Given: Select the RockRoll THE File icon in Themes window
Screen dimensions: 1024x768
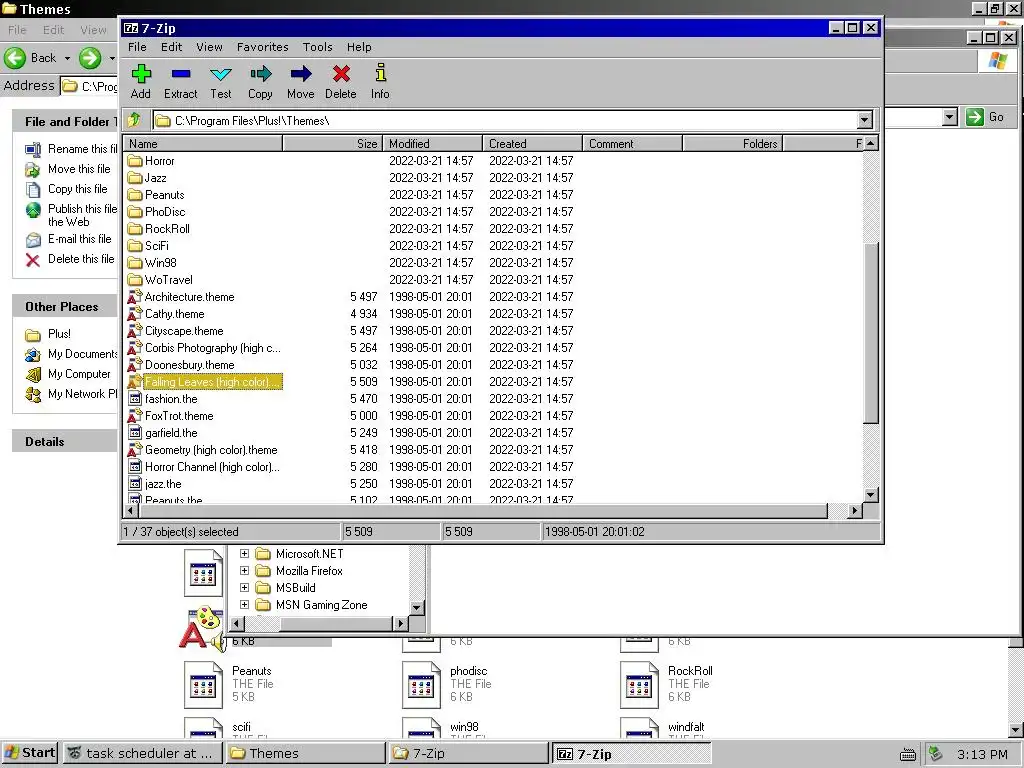Looking at the screenshot, I should coord(639,684).
